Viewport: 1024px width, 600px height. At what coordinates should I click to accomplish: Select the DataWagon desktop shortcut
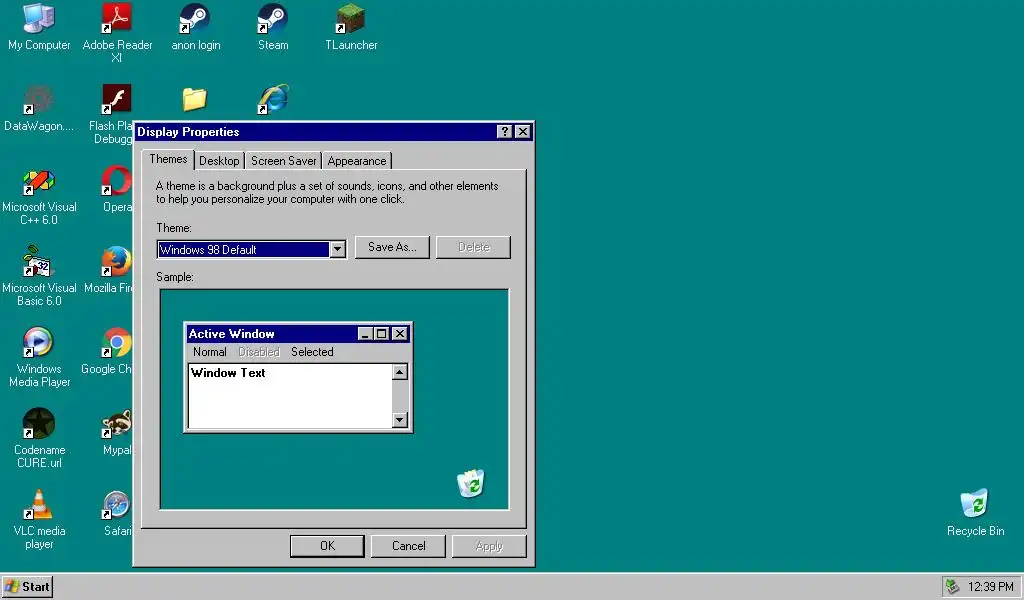(39, 108)
